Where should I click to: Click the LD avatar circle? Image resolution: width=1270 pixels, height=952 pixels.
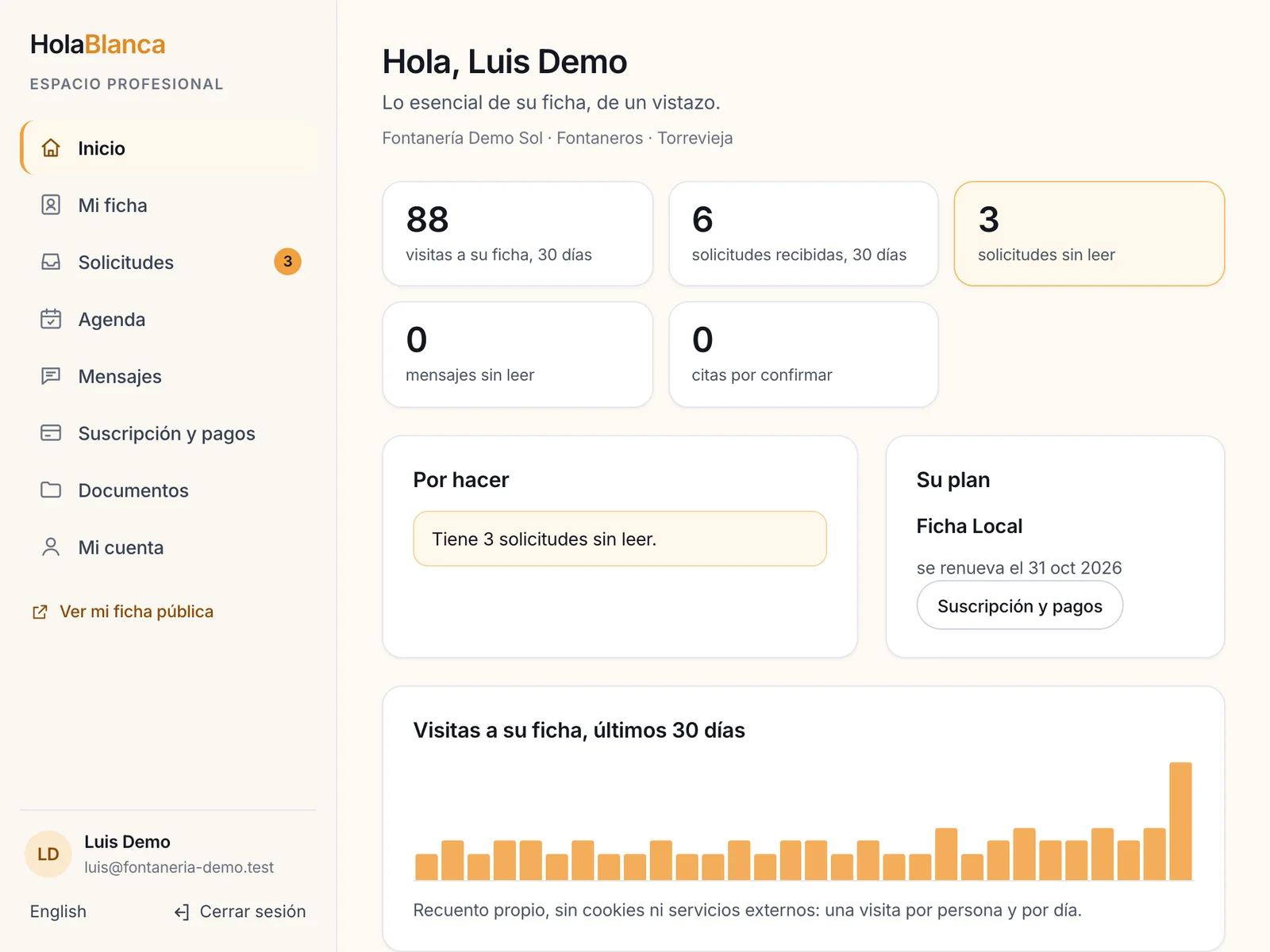click(x=48, y=854)
